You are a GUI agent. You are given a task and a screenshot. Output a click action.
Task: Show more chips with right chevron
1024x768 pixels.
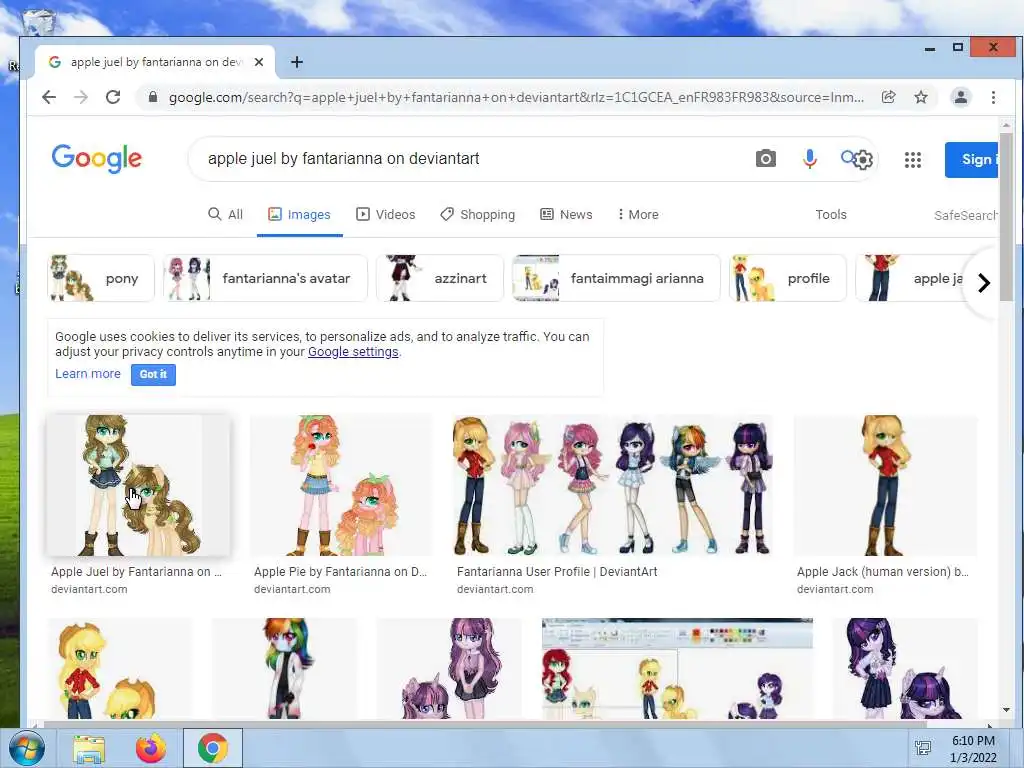[984, 283]
